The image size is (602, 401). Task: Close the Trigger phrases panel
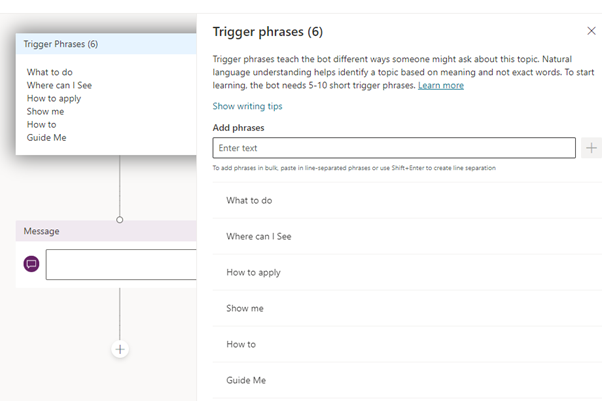591,31
